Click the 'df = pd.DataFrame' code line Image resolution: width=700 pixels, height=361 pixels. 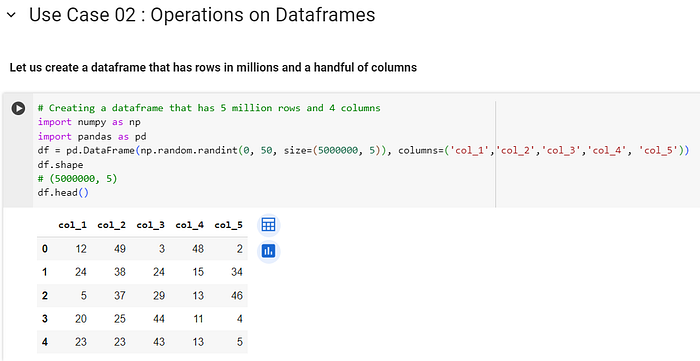[x=364, y=150]
